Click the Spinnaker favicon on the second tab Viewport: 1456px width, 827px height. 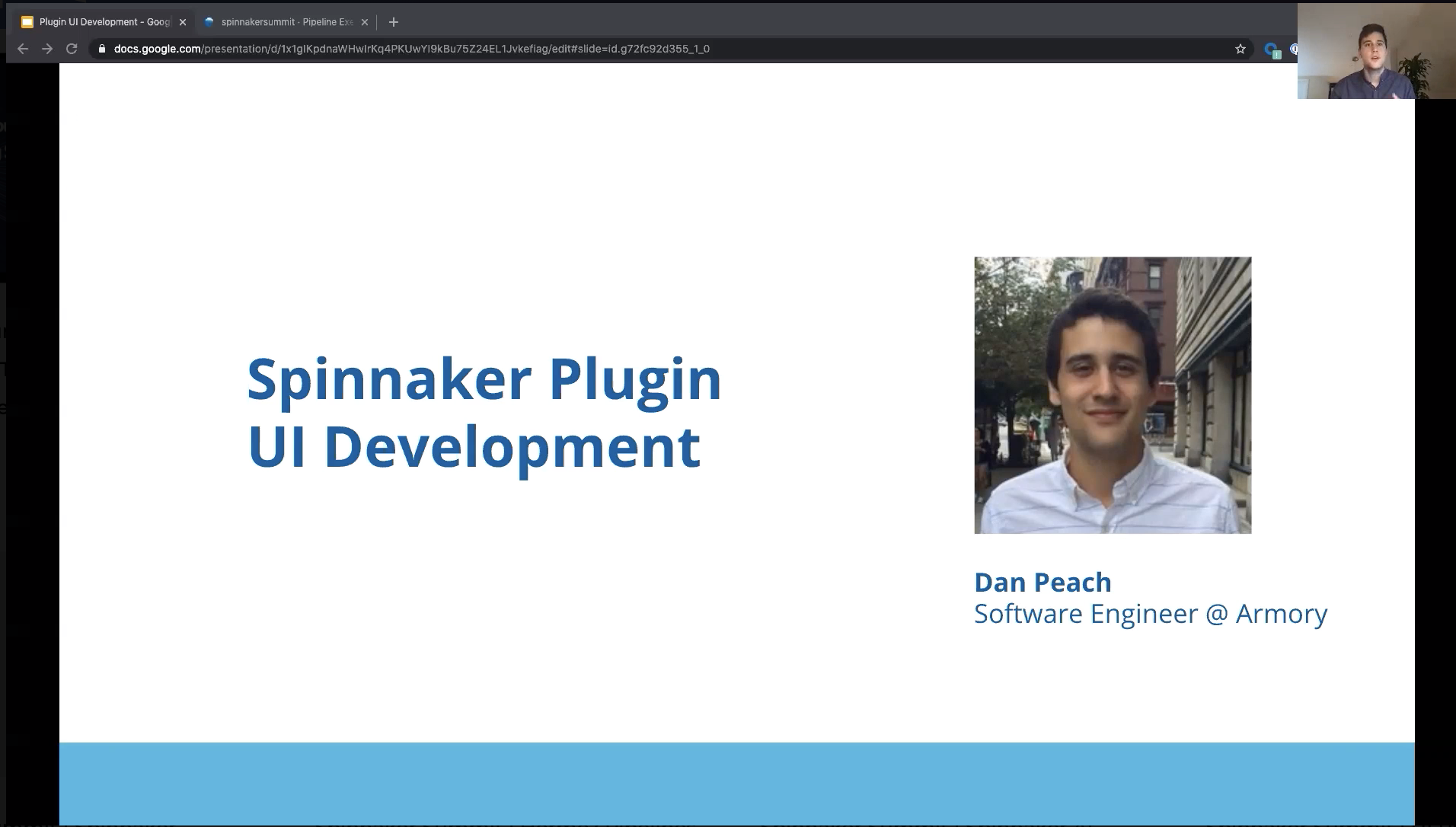coord(209,22)
